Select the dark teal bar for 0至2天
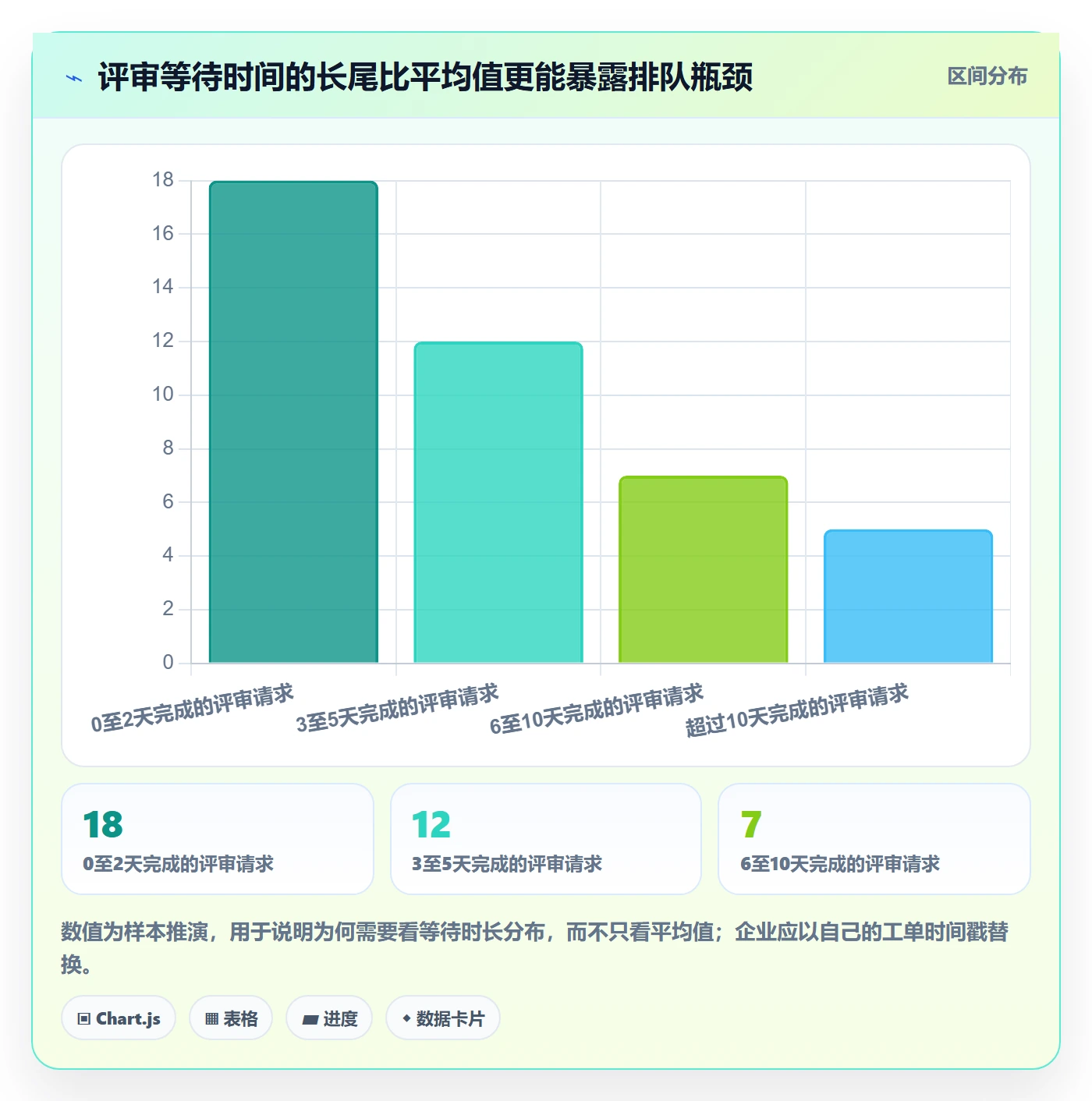The width and height of the screenshot is (1092, 1101). click(293, 422)
